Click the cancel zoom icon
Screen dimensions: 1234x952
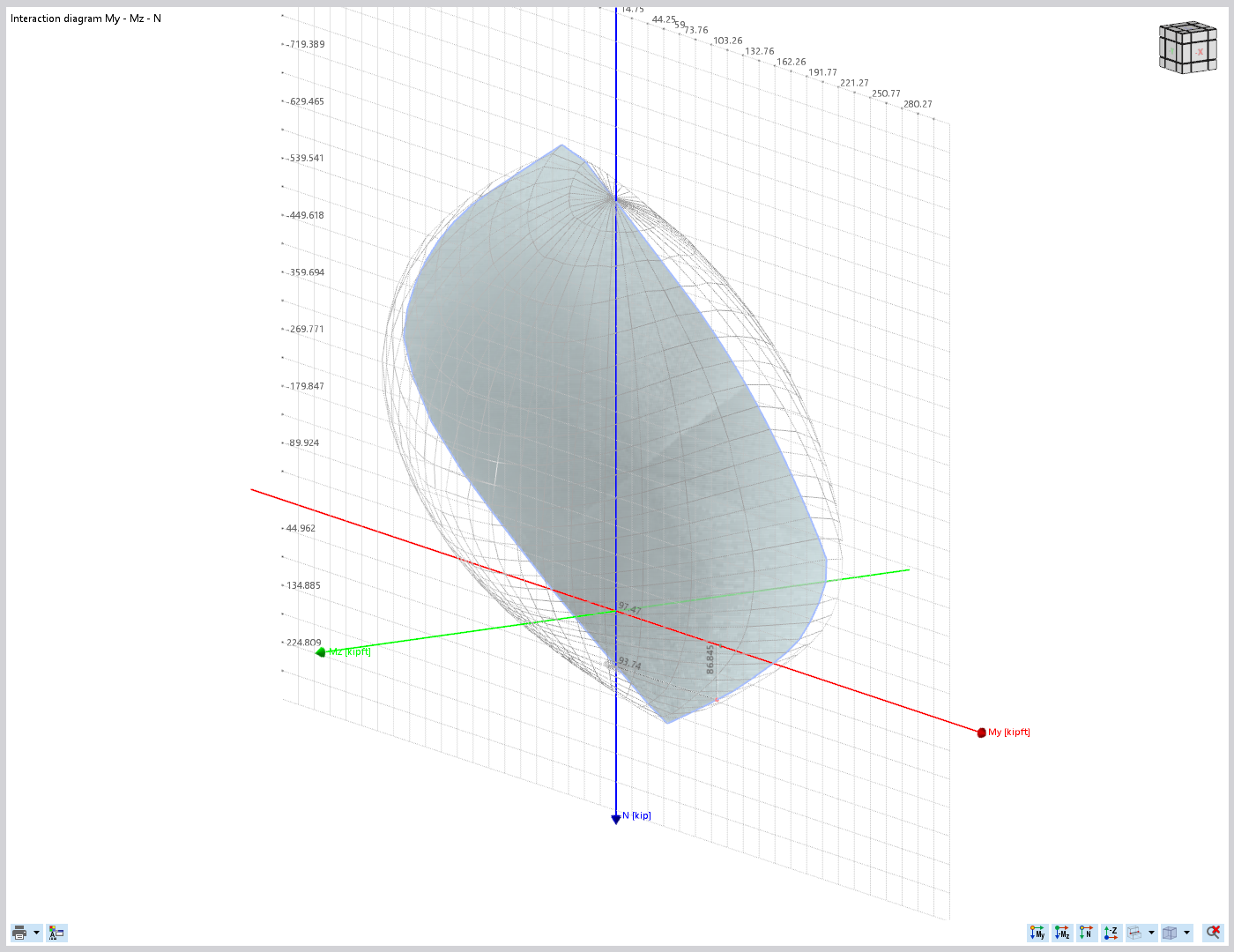tap(1213, 933)
